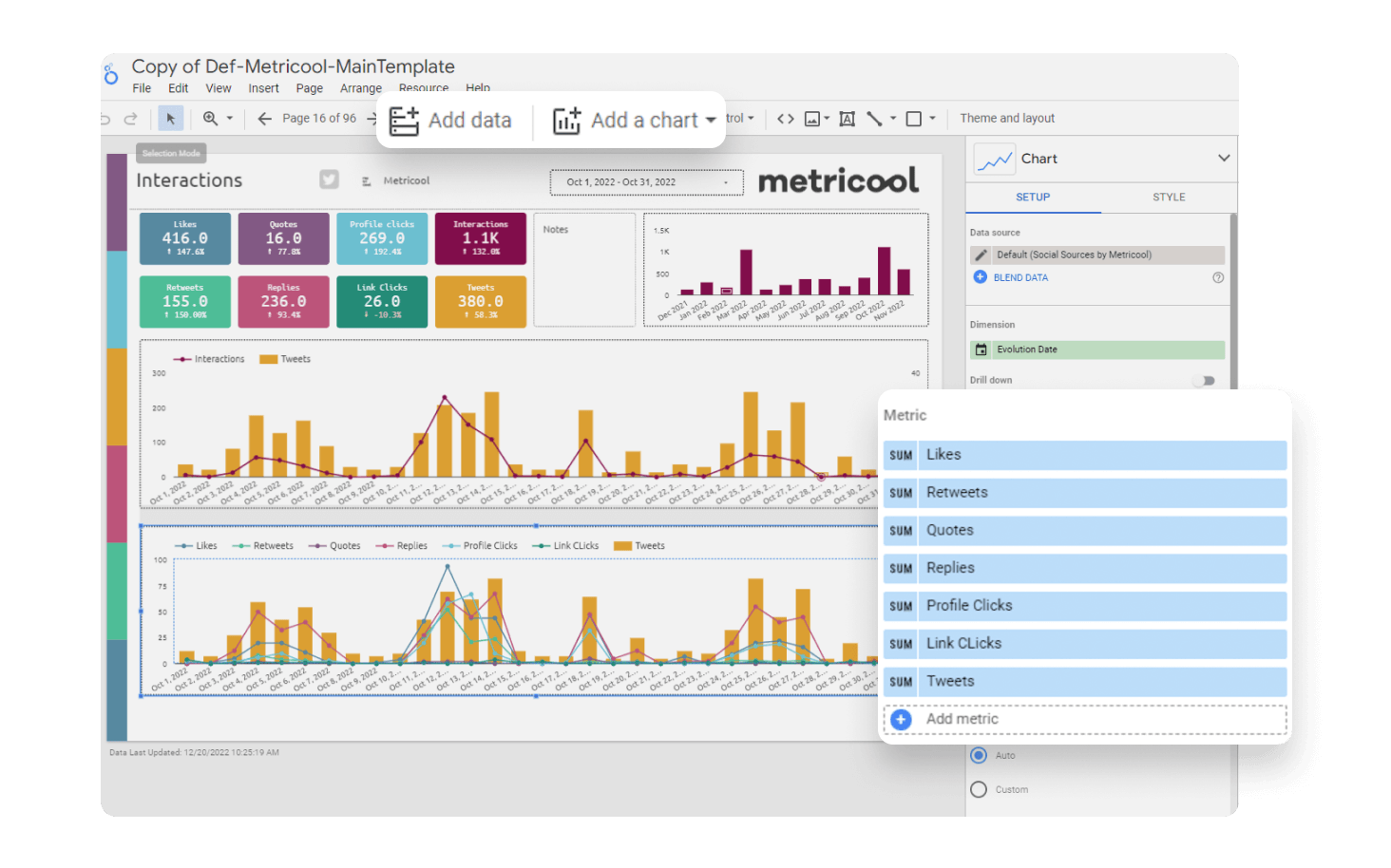Viewport: 1391px width, 868px height.
Task: Select the Line drawing tool
Action: [875, 118]
